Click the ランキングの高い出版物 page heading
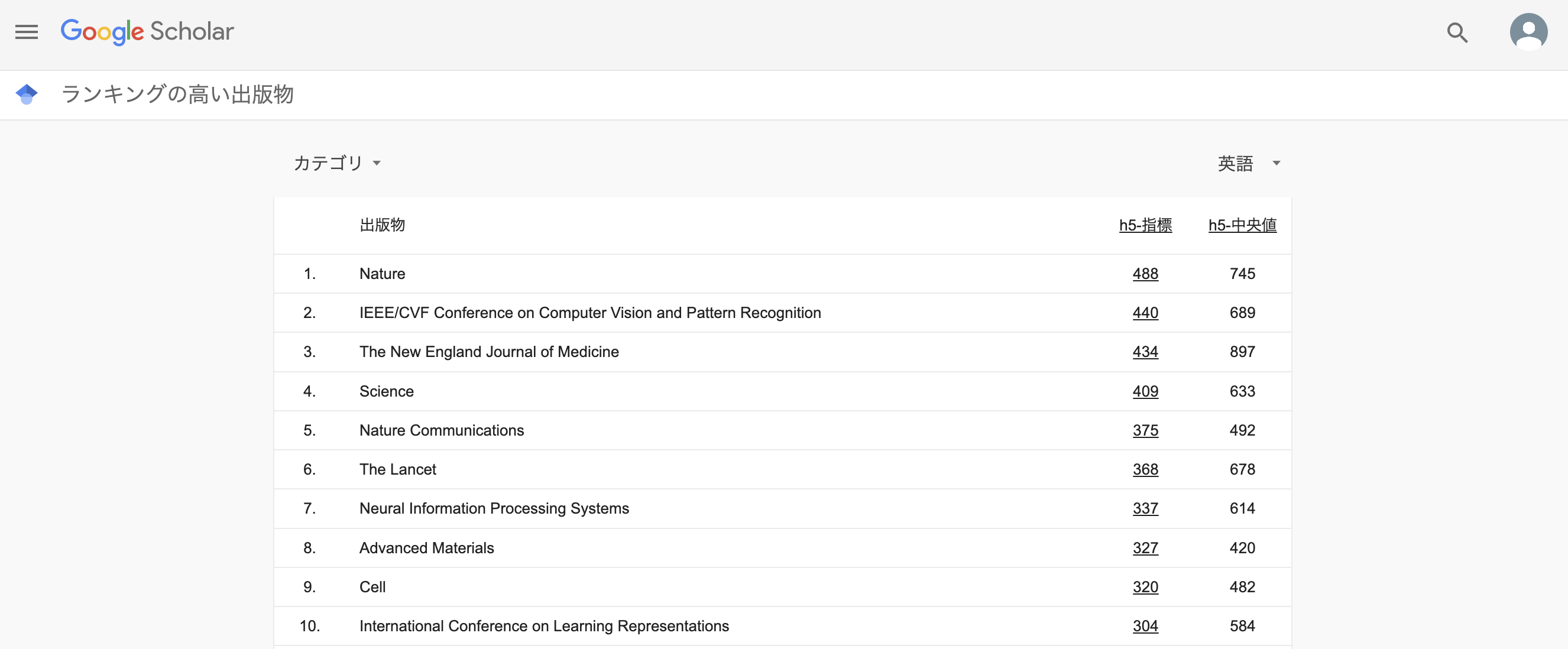This screenshot has width=1568, height=649. pos(178,95)
